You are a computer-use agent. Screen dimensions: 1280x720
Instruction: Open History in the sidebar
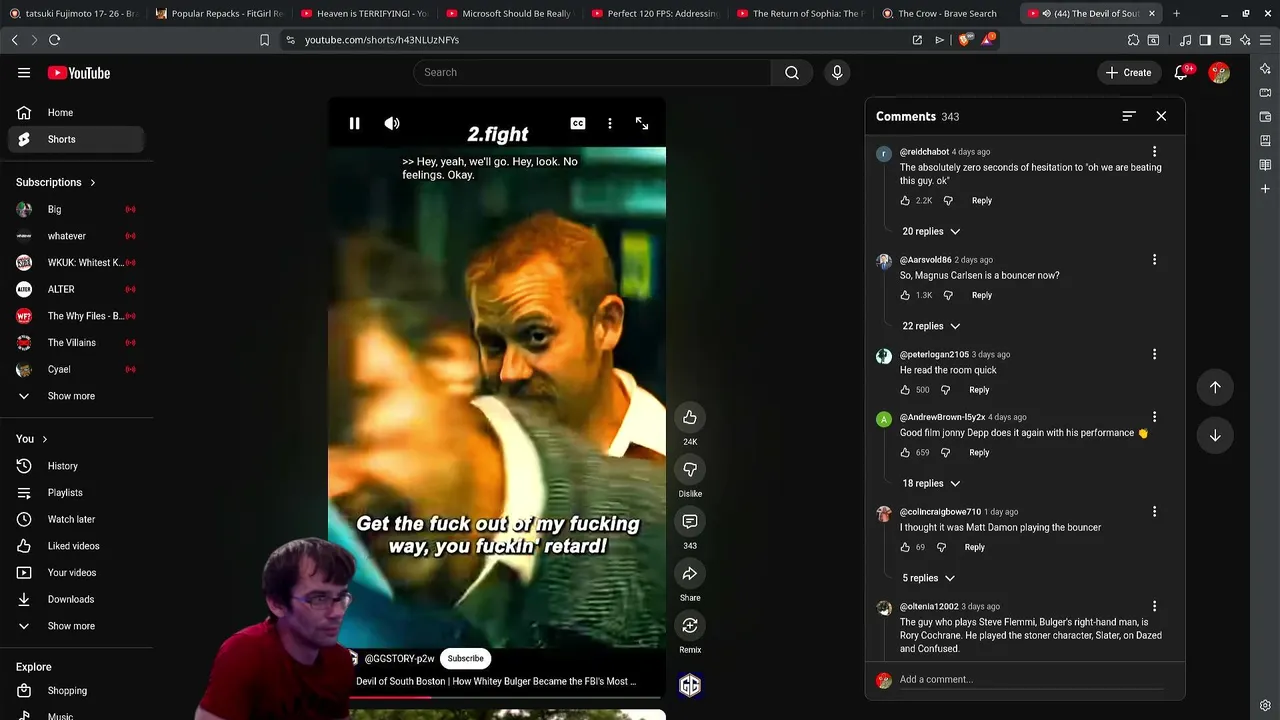tap(76, 466)
